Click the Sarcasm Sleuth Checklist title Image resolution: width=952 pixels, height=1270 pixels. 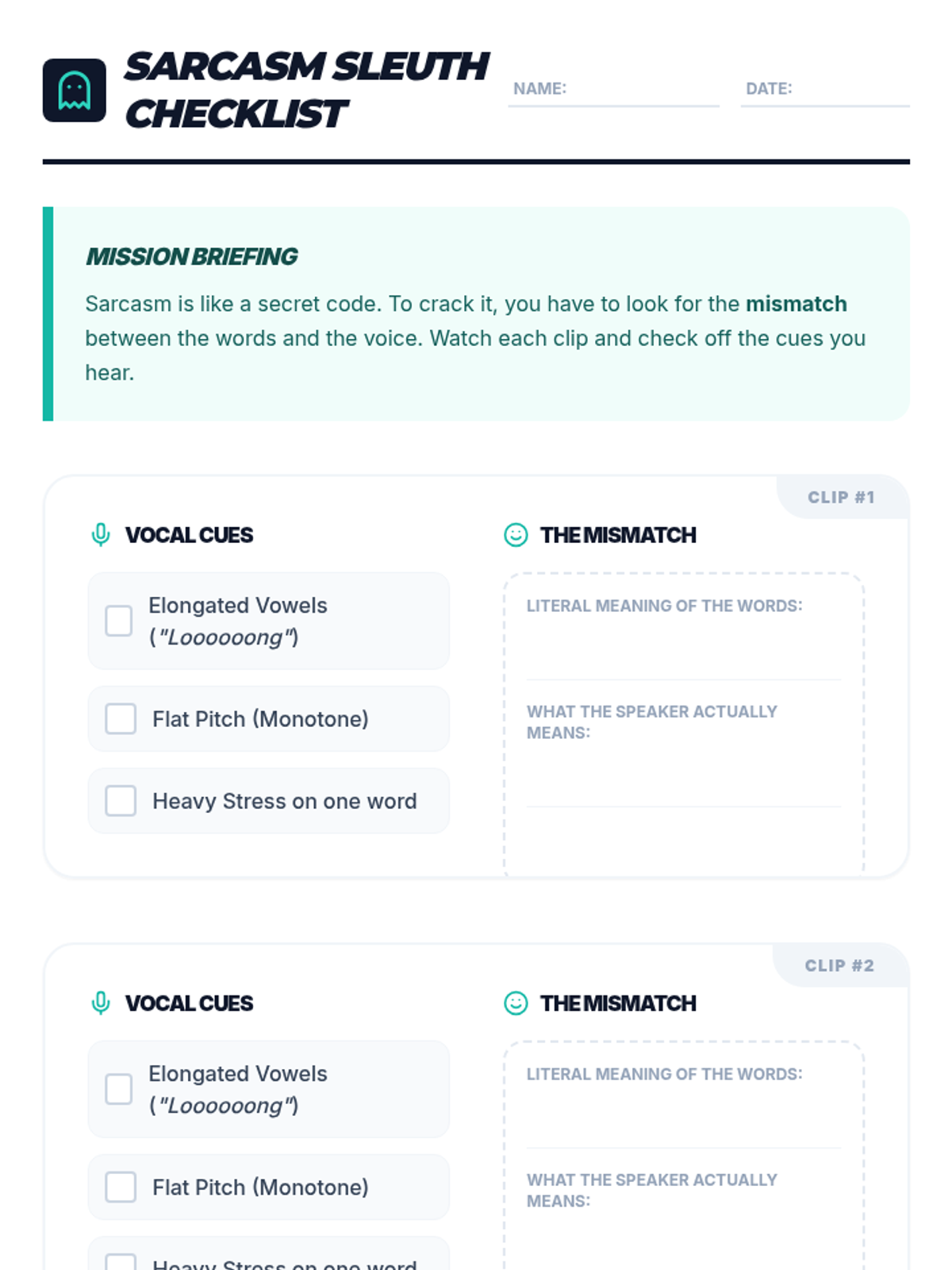pos(305,90)
